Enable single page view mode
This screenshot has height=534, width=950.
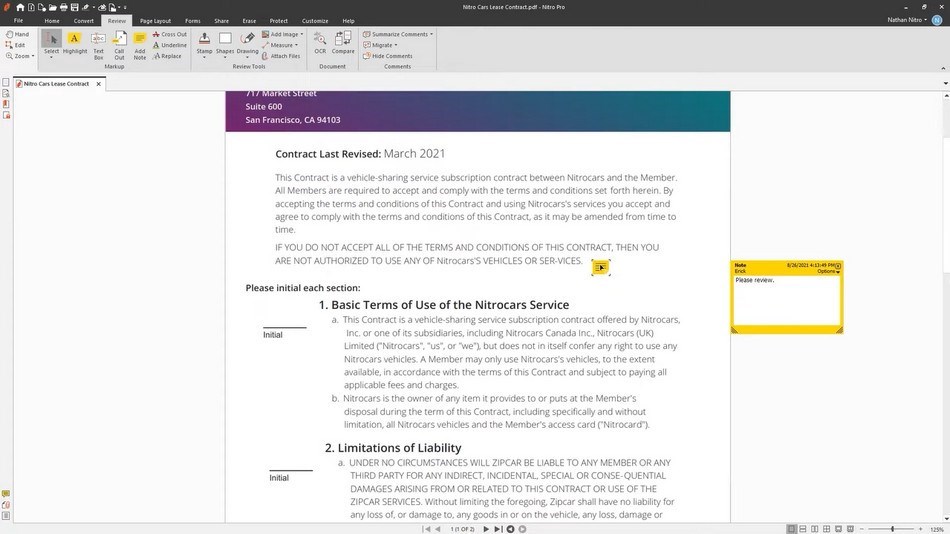coord(791,528)
